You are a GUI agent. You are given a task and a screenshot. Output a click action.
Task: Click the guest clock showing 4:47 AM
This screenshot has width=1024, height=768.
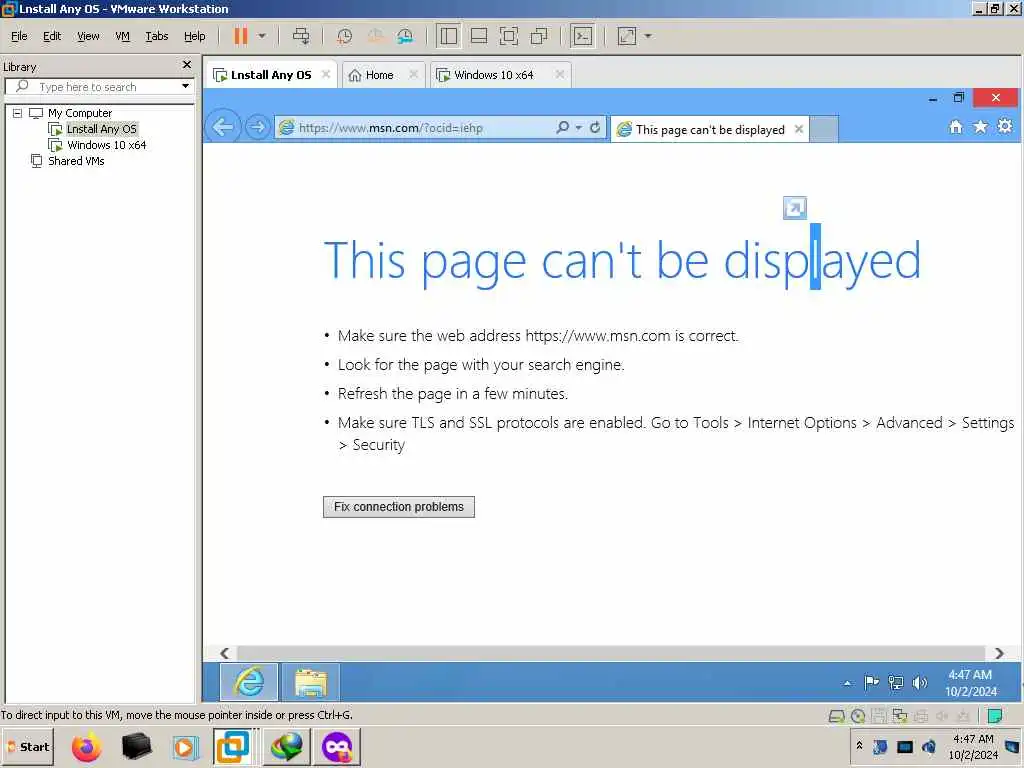[970, 682]
